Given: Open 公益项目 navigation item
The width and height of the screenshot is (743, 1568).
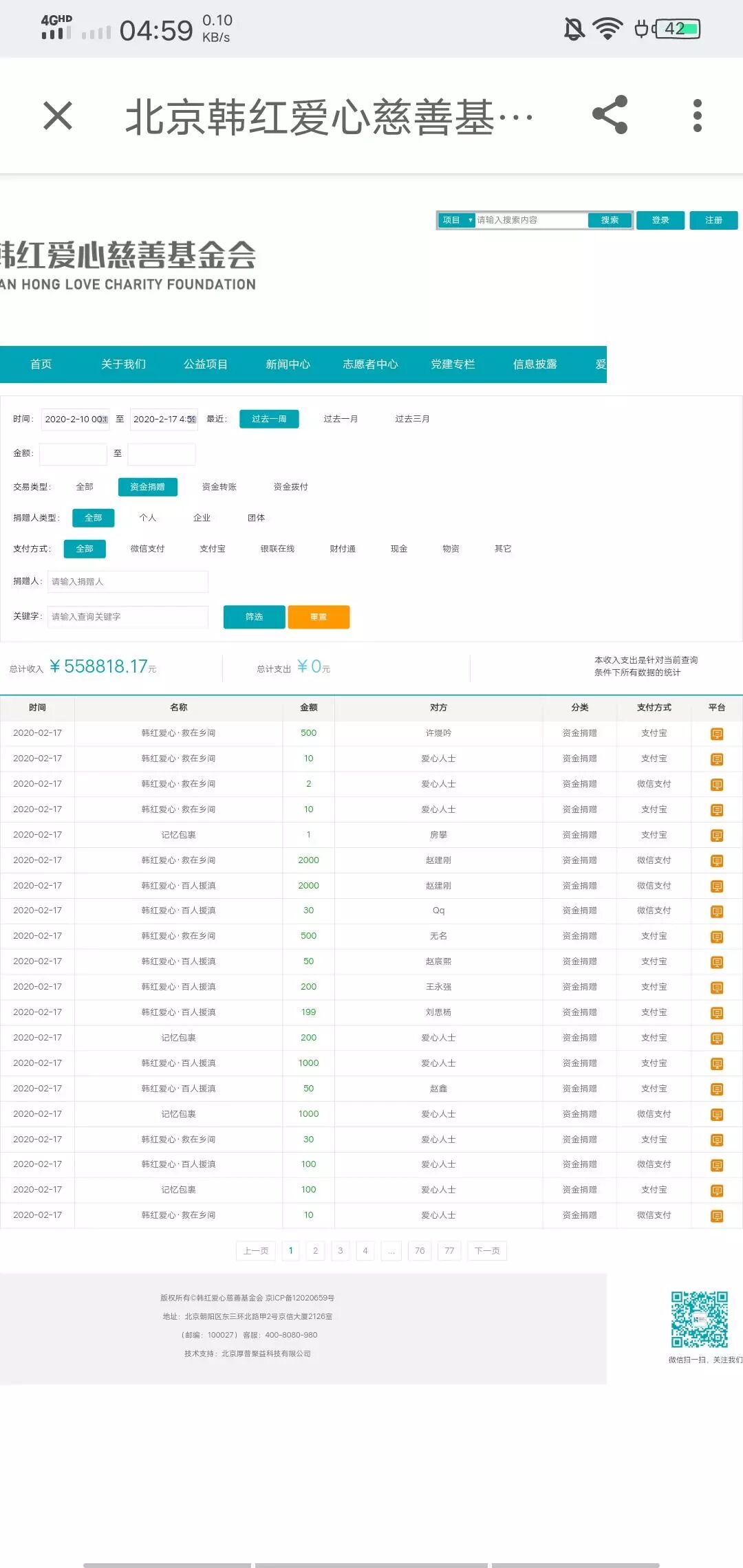Looking at the screenshot, I should [x=206, y=364].
